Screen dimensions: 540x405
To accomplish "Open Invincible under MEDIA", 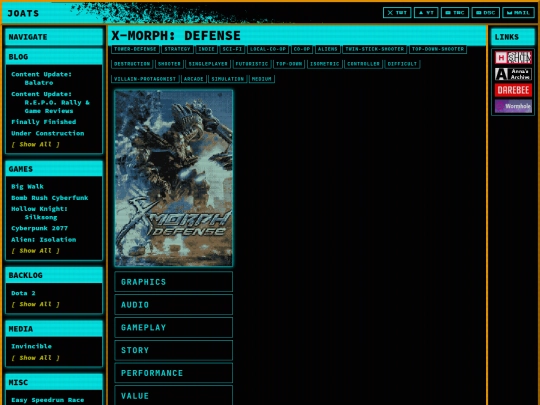I will click(x=31, y=346).
